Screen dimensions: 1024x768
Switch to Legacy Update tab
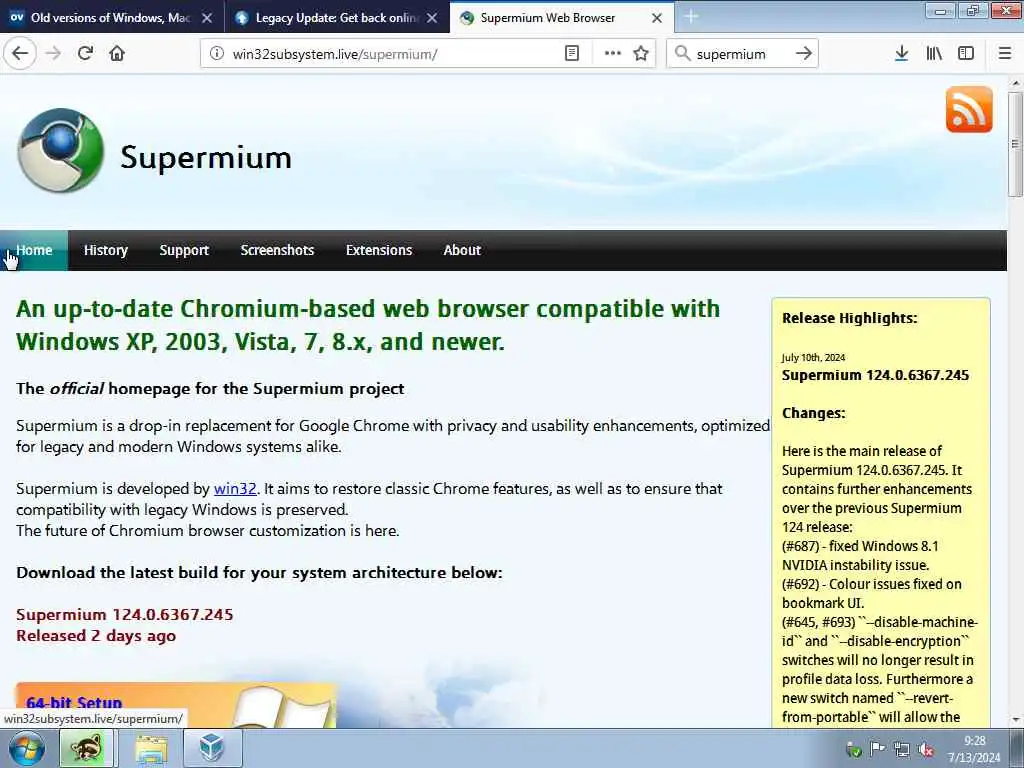click(336, 18)
